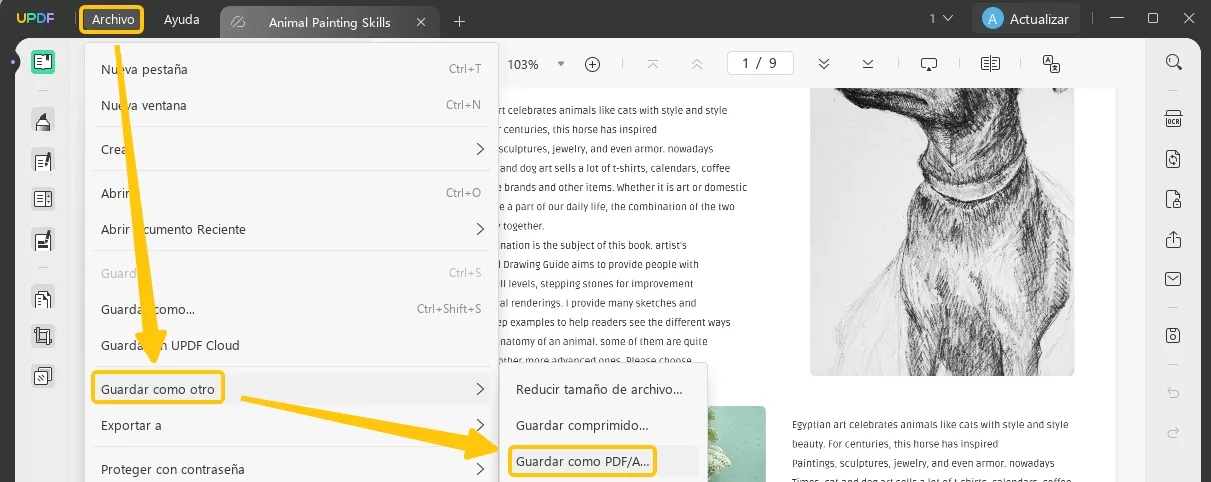Click the zoom in plus button
The image size is (1211, 482).
click(592, 64)
